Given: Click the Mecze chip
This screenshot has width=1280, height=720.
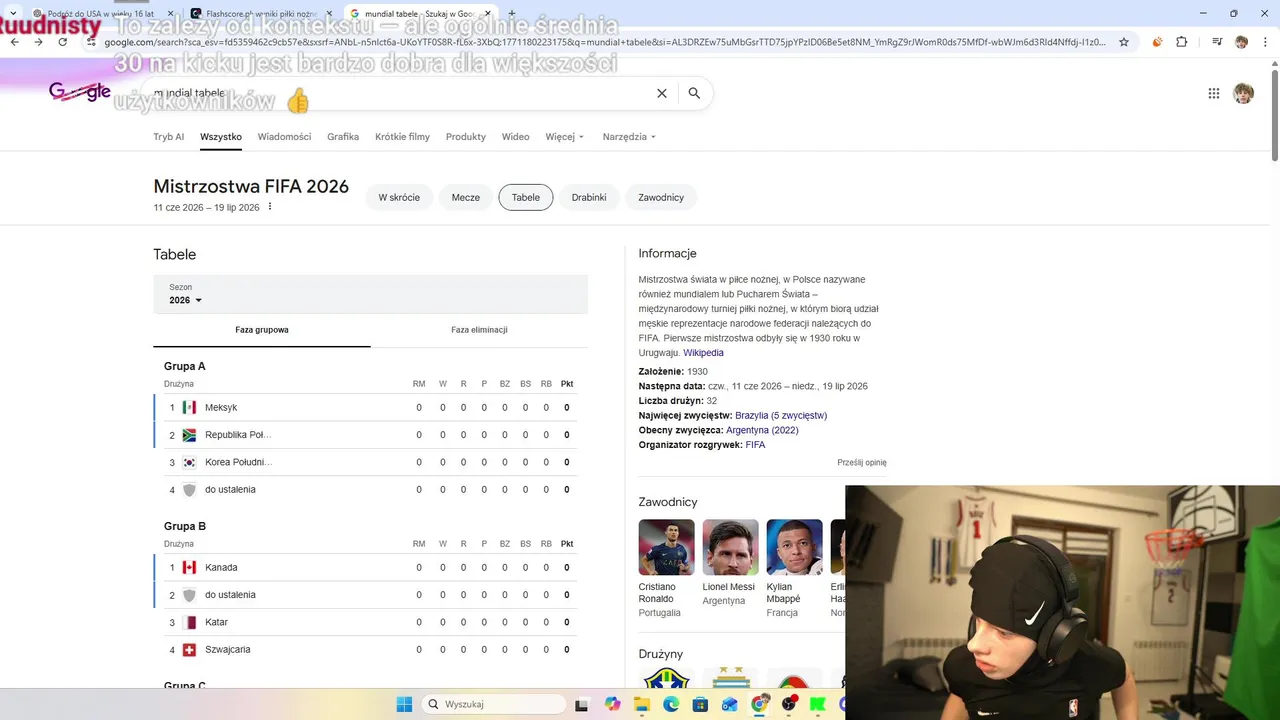Looking at the screenshot, I should pos(466,197).
